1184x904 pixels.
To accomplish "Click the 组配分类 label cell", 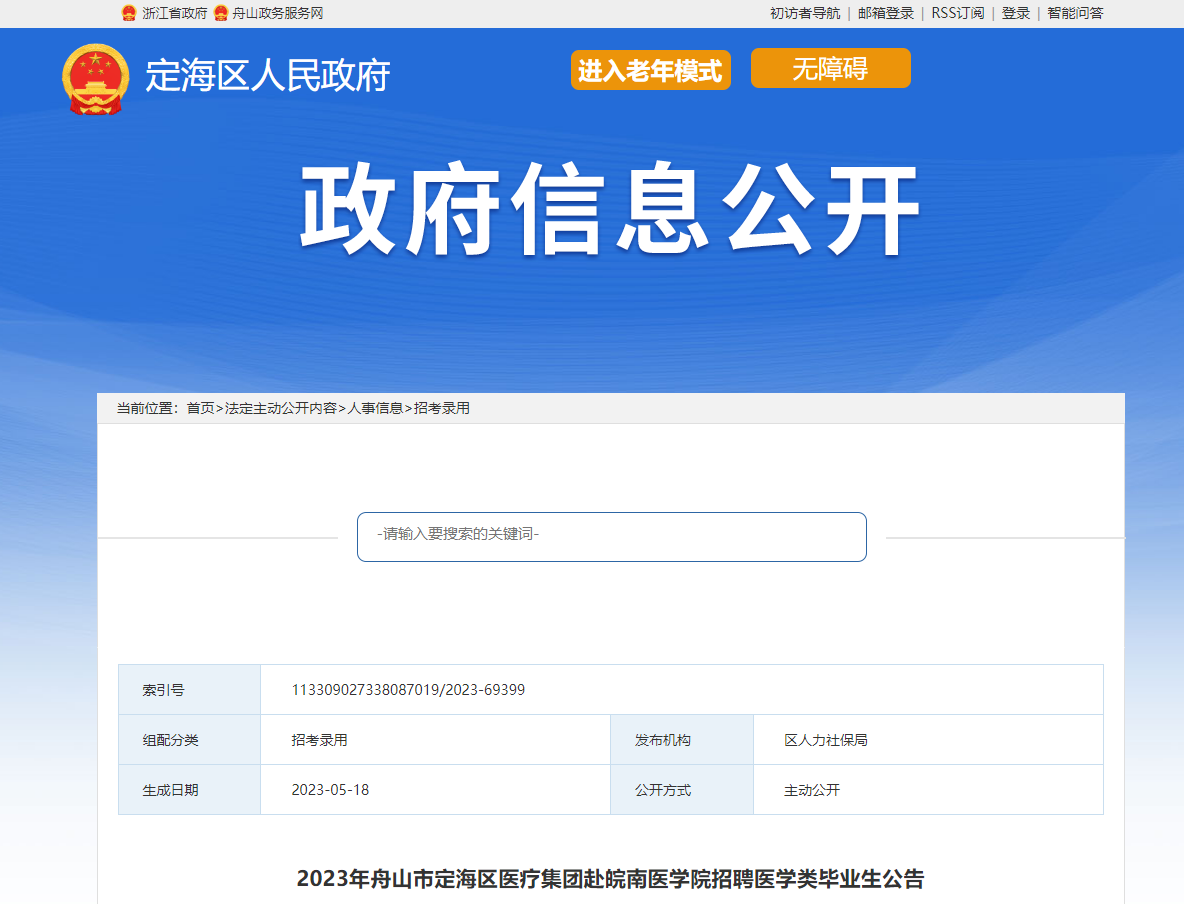I will [x=190, y=739].
